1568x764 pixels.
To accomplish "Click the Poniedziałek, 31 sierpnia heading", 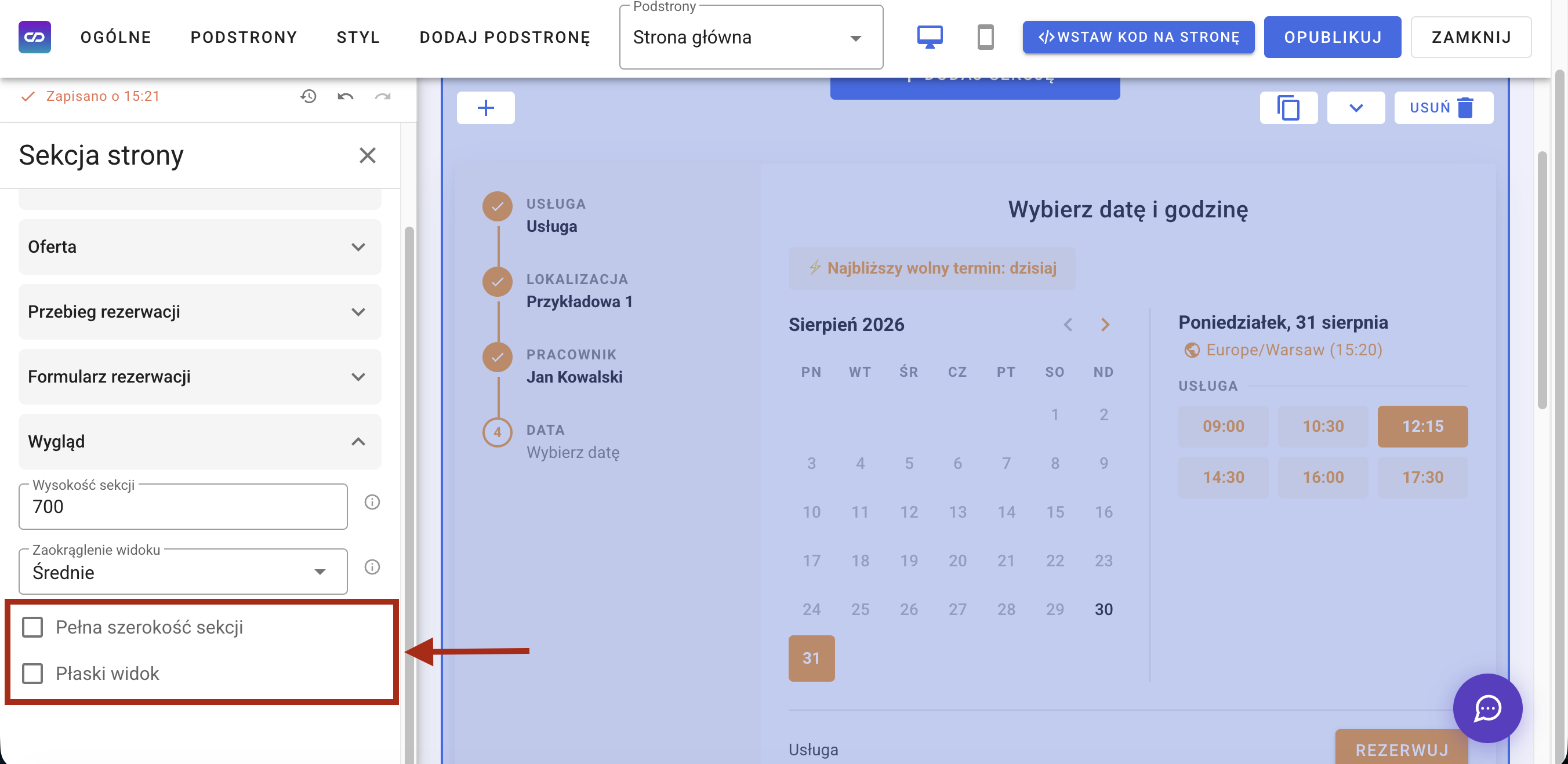I will [x=1283, y=322].
